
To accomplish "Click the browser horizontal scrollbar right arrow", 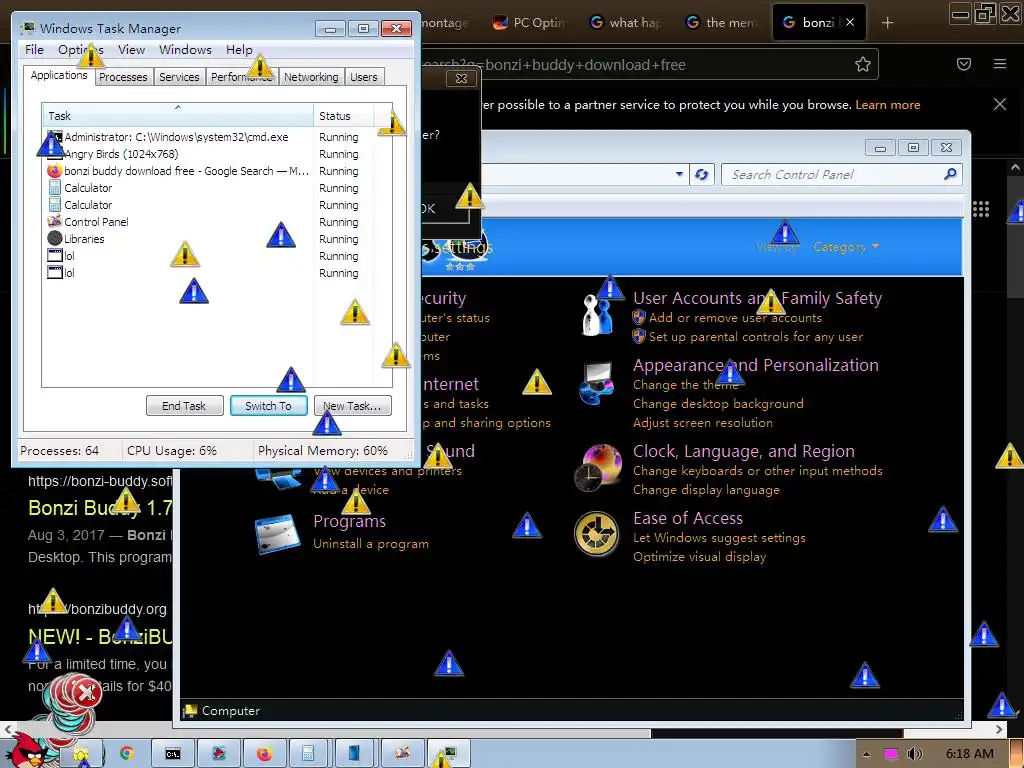I will coord(999,729).
